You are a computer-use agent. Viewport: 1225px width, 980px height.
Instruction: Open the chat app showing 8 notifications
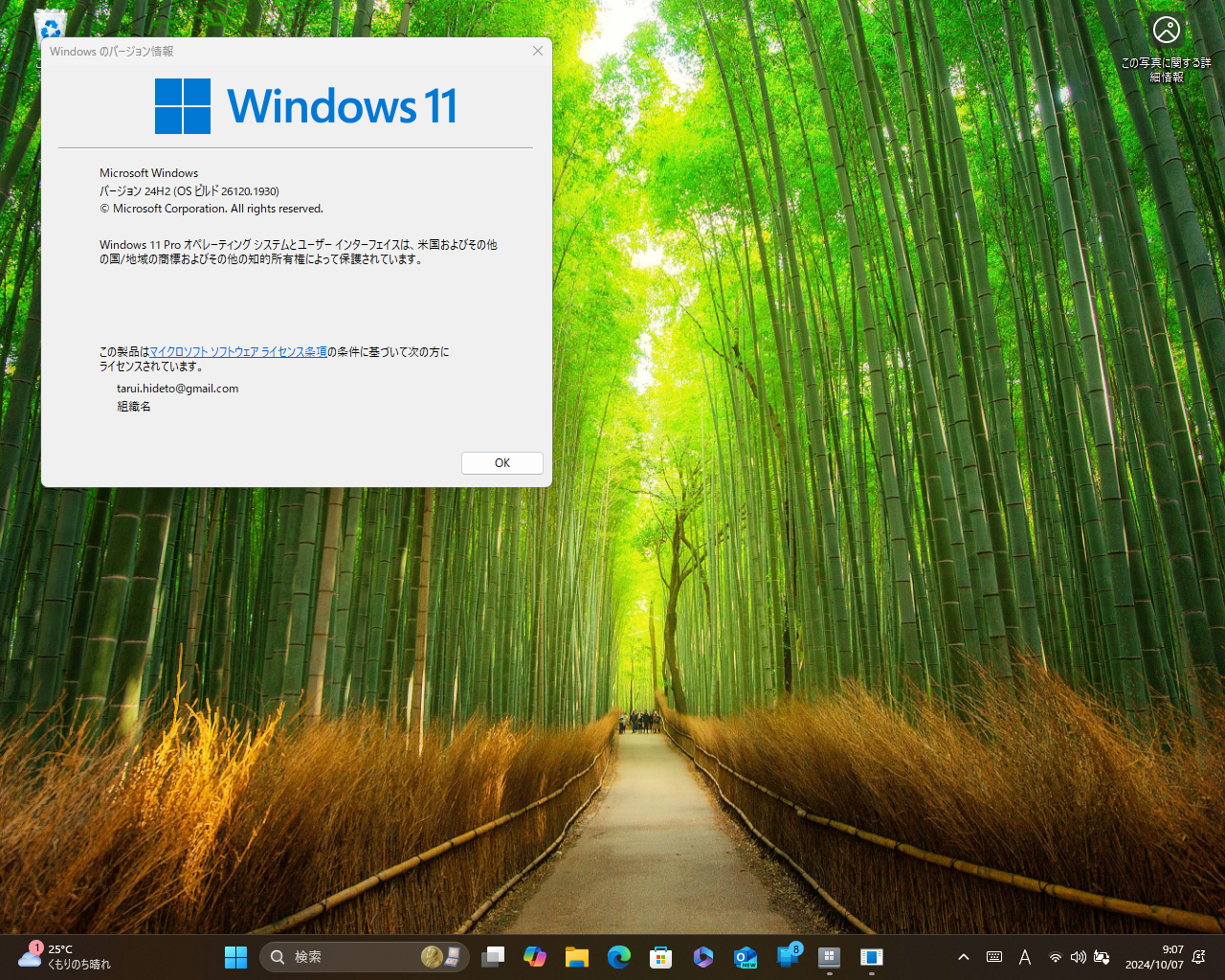(x=785, y=957)
